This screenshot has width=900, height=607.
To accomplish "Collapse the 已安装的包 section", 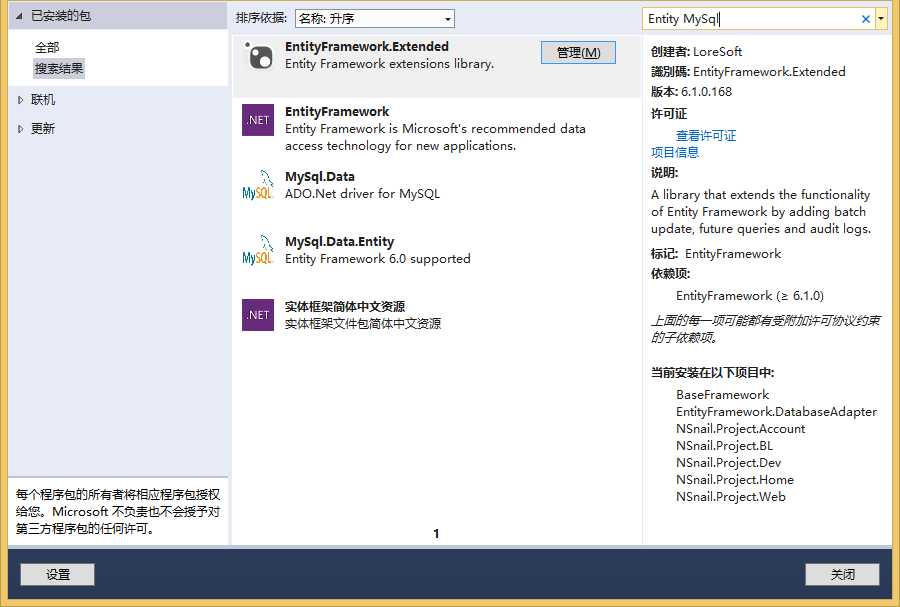I will coord(19,16).
